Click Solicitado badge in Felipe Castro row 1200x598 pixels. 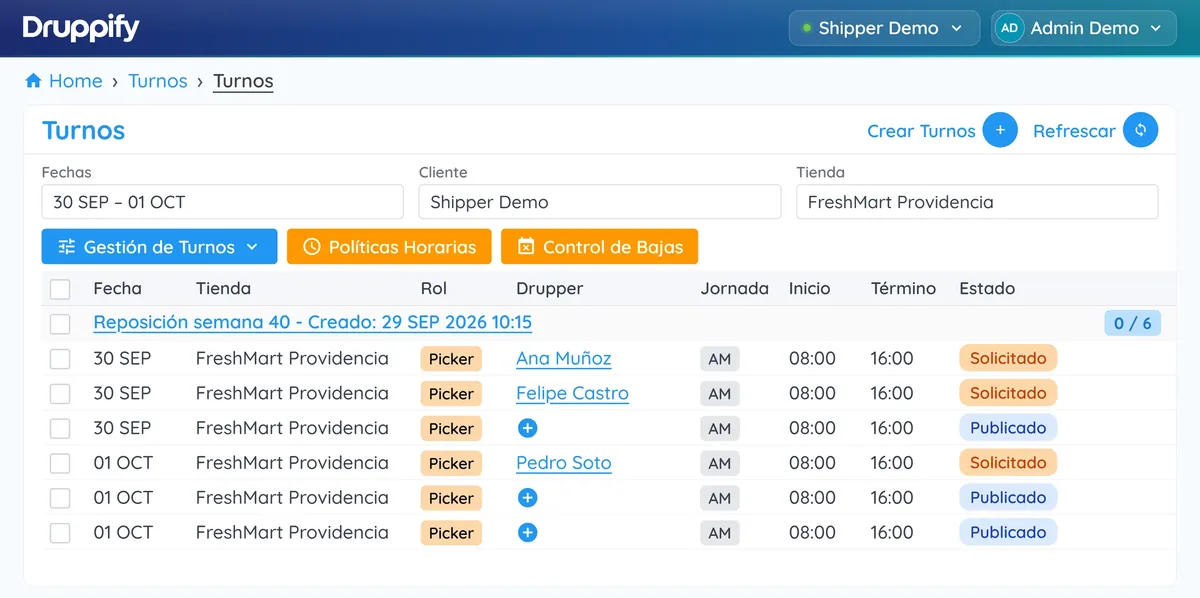[x=1008, y=393]
